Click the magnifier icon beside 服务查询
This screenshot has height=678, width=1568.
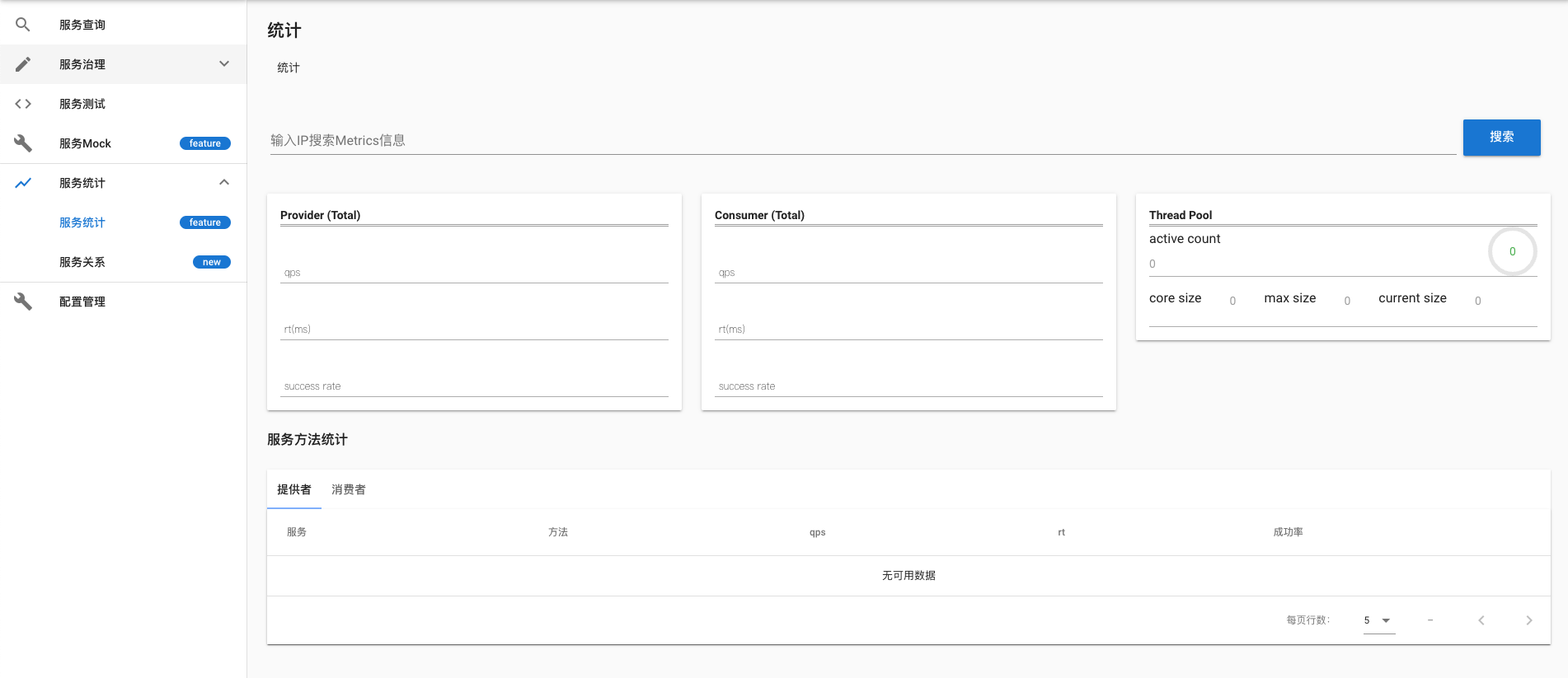click(x=23, y=25)
